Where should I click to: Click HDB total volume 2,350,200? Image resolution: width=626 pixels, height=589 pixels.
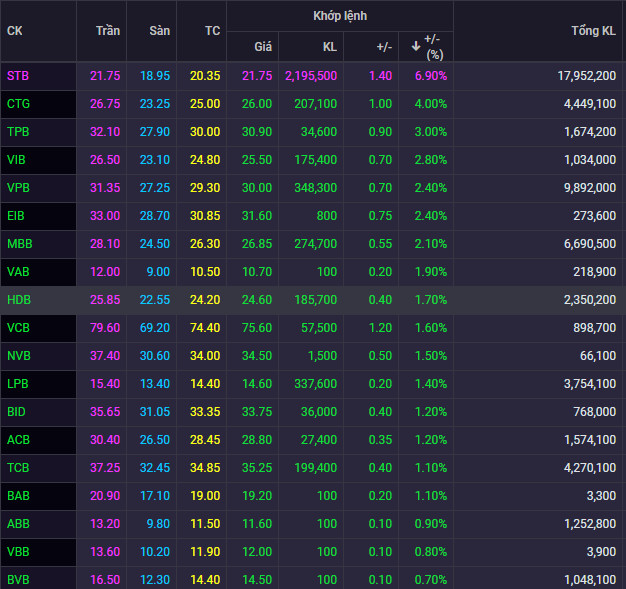tap(590, 299)
